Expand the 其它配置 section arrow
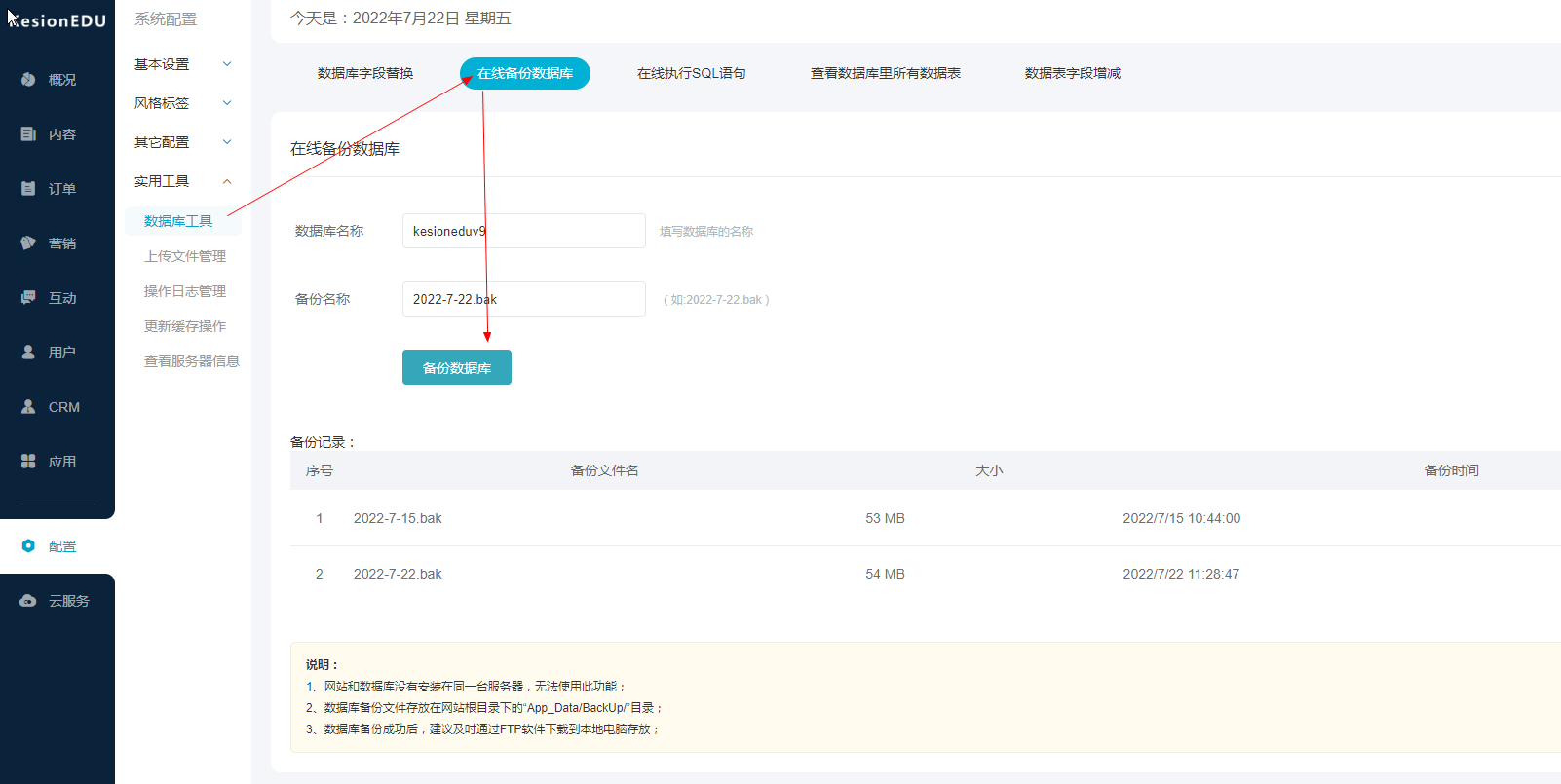The image size is (1561, 784). point(227,142)
